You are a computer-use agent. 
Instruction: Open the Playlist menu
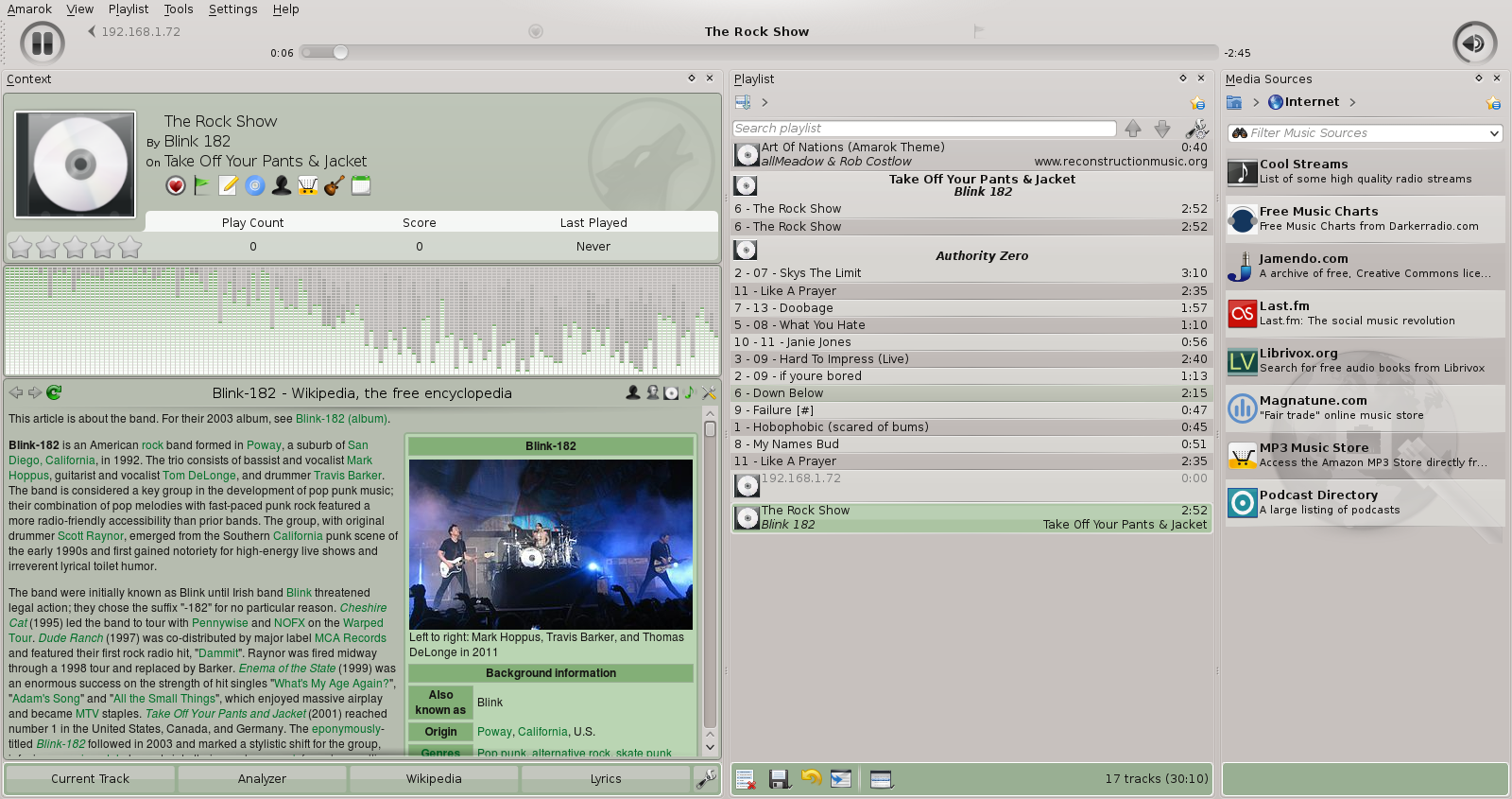pyautogui.click(x=129, y=9)
